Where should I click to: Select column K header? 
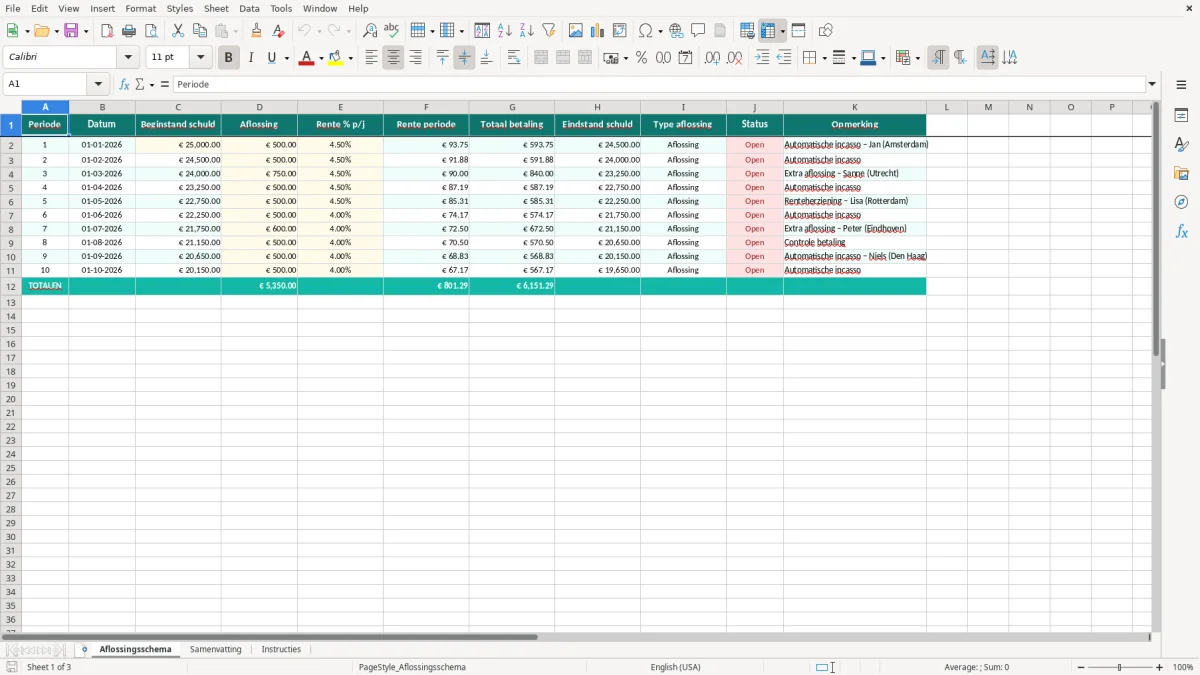(x=855, y=107)
